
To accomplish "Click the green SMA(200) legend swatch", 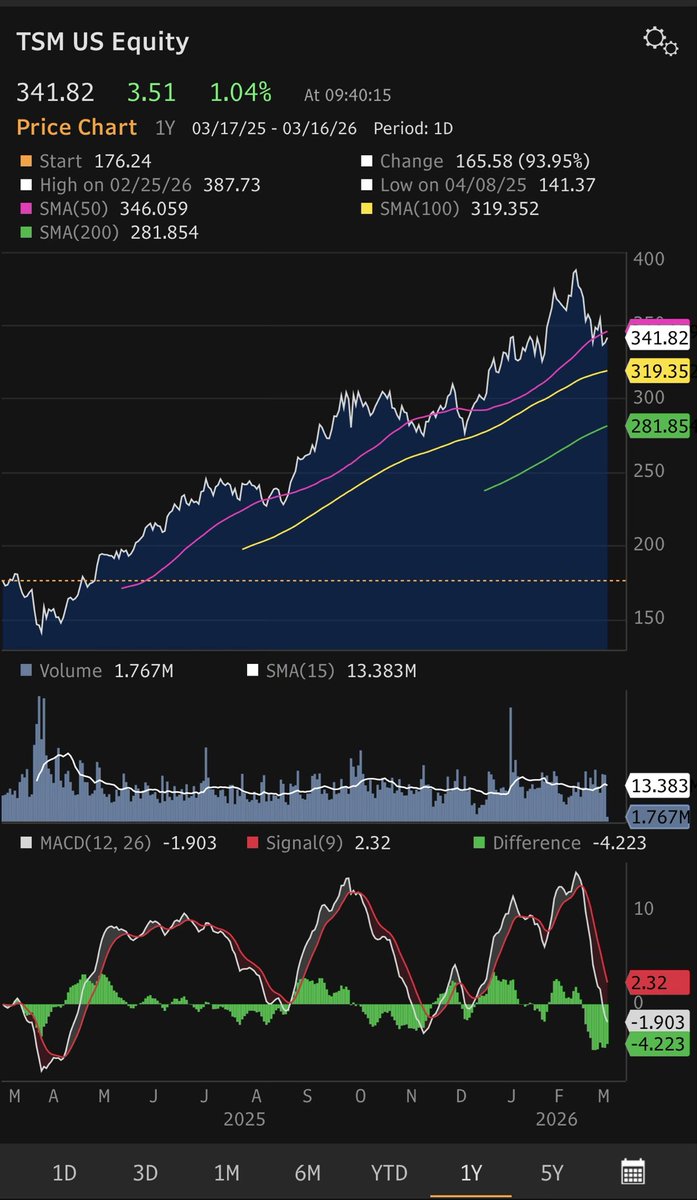I will (24, 233).
